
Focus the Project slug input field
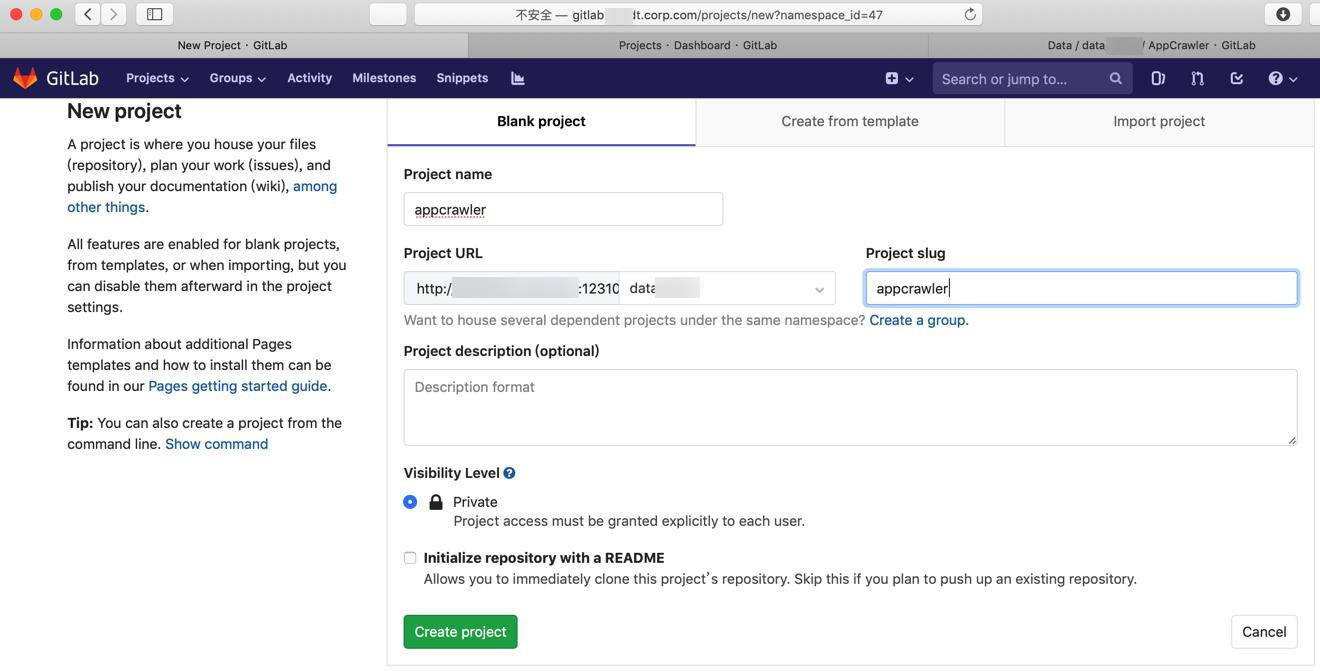tap(1081, 288)
